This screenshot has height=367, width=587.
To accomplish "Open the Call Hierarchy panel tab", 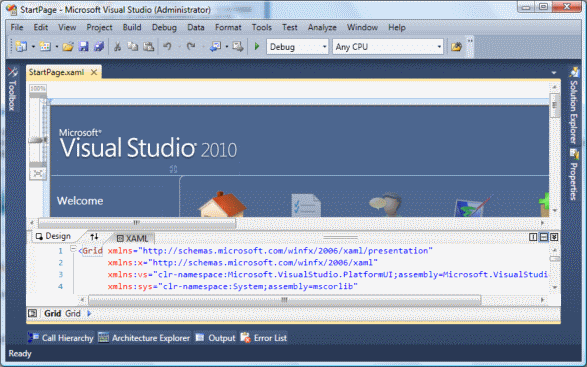I will [x=61, y=338].
